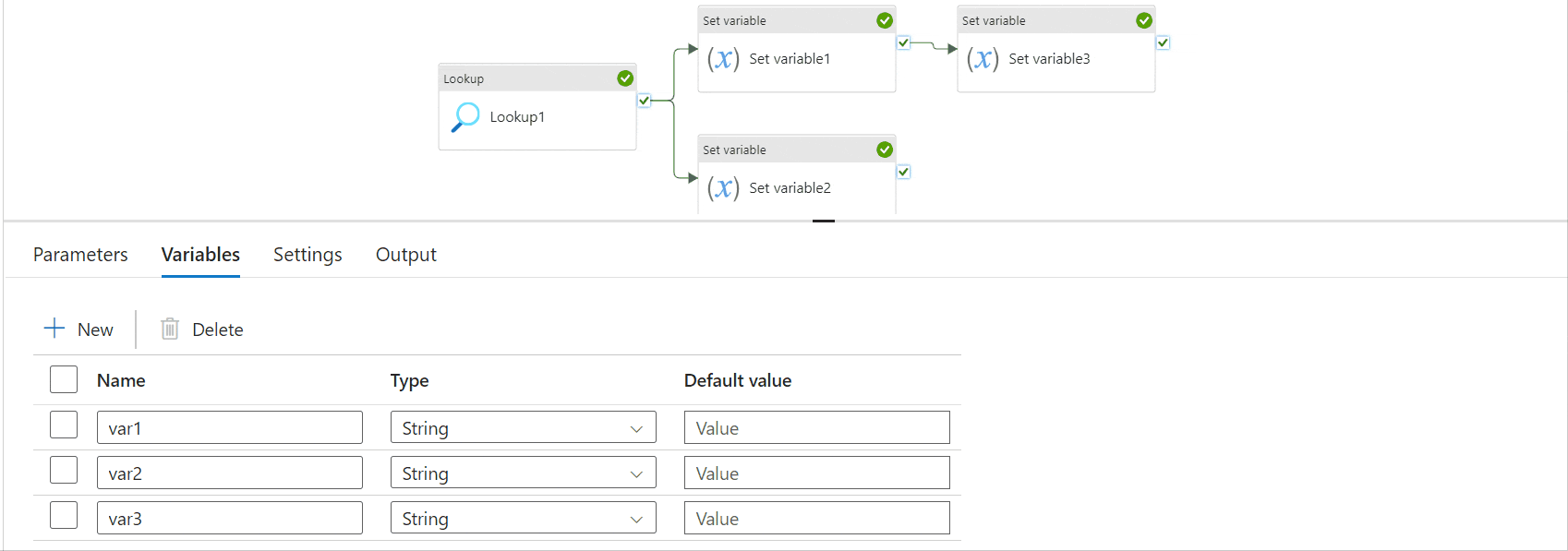Open the Output tab
The width and height of the screenshot is (1568, 551).
pyautogui.click(x=405, y=255)
